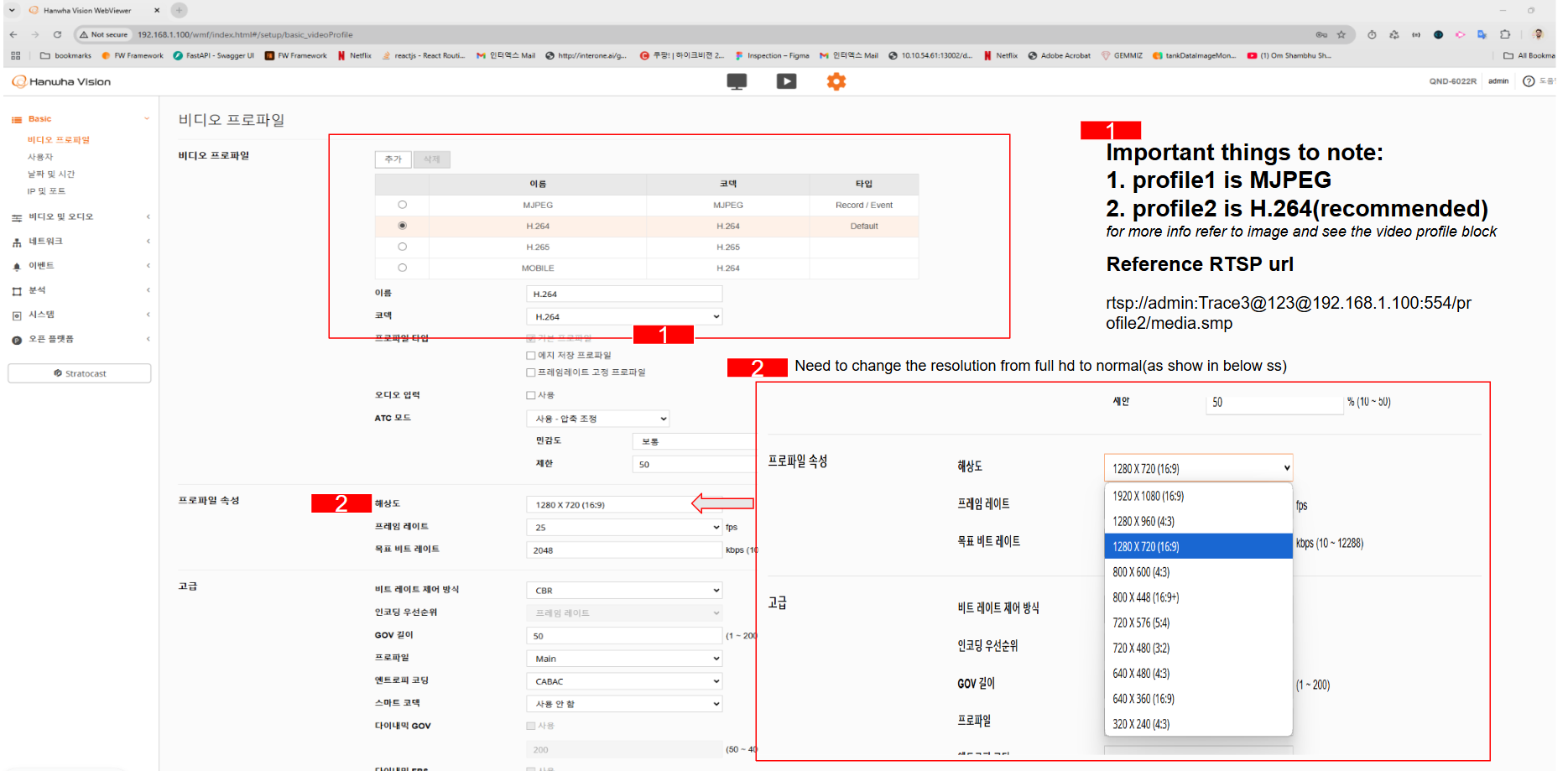
Task: Enable the 오디오 입력 사용 checkbox
Action: (x=530, y=395)
